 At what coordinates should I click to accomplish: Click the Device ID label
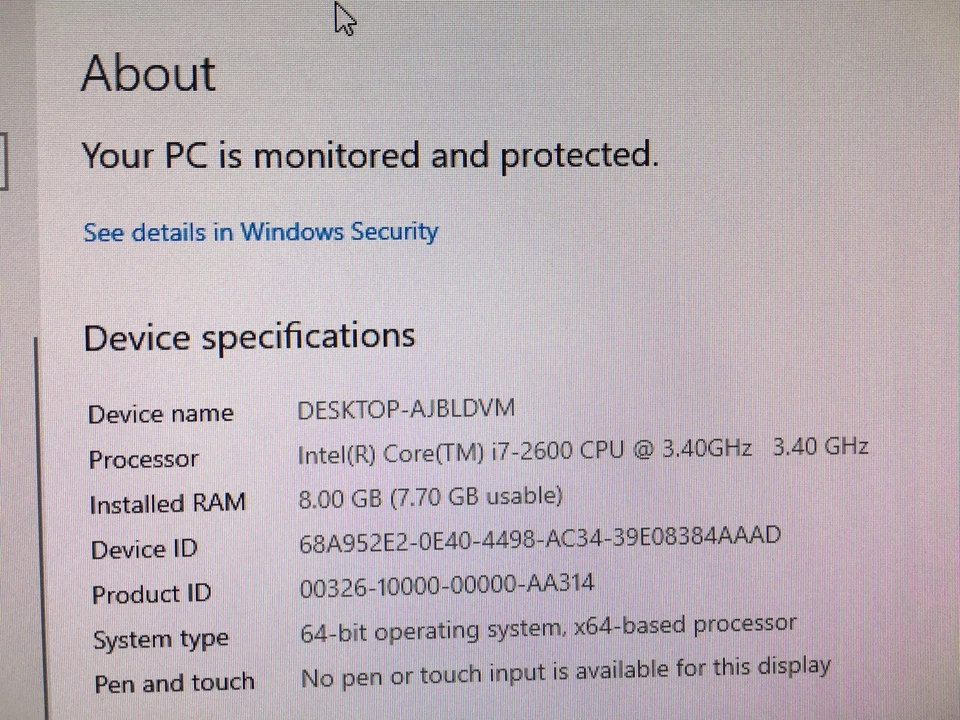[144, 549]
